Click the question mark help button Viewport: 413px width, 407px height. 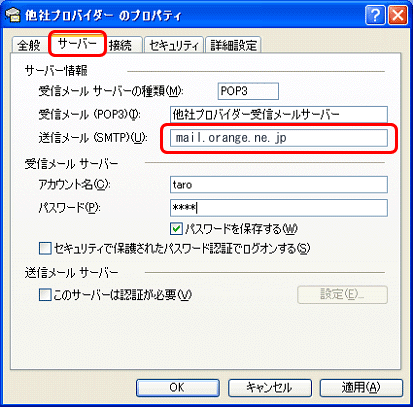click(x=375, y=15)
